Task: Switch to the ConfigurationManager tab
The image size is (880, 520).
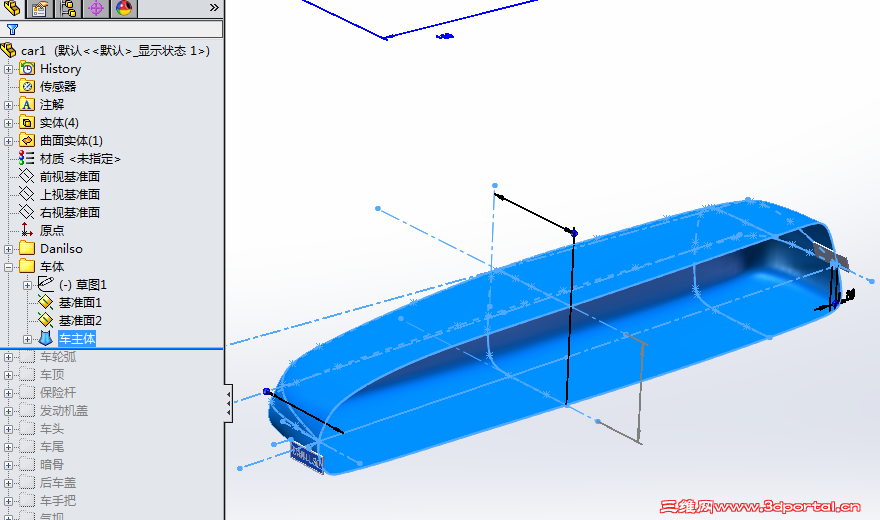Action: point(68,8)
